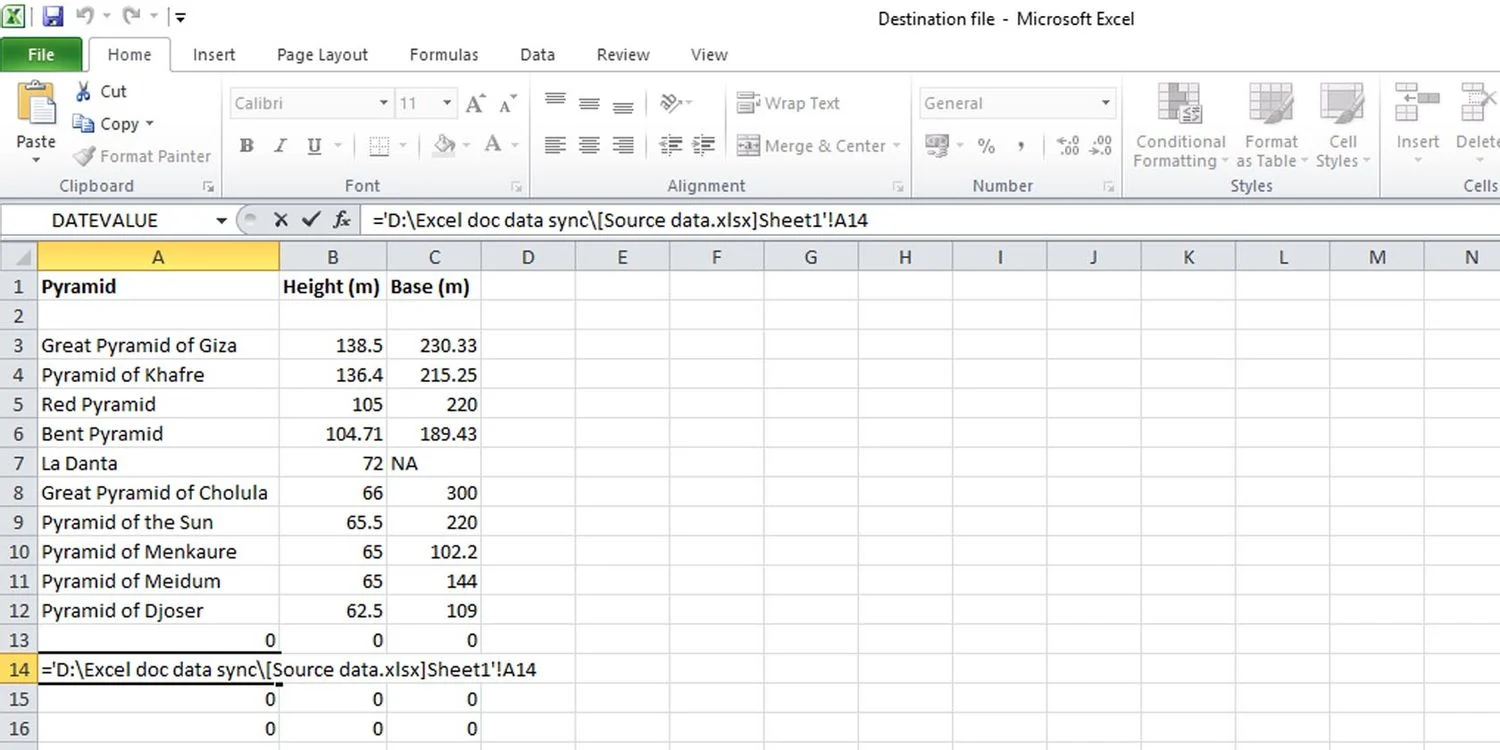Cancel formula entry with X button

point(280,220)
